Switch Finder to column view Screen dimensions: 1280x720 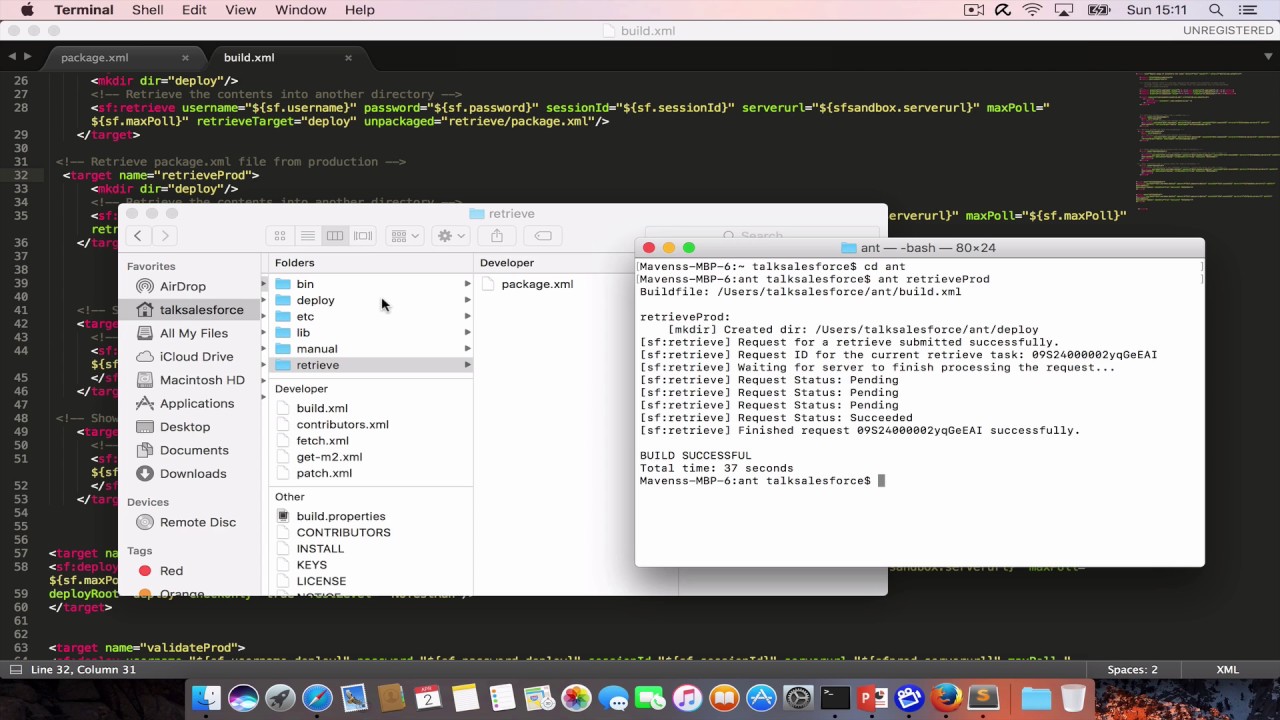pos(335,236)
